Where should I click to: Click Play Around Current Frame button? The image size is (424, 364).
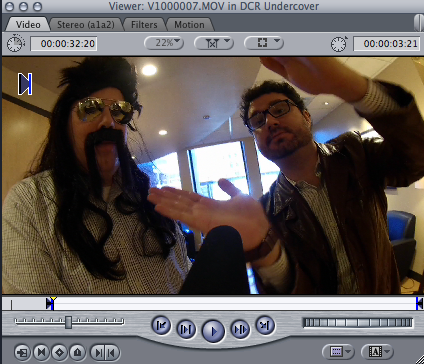click(x=240, y=329)
